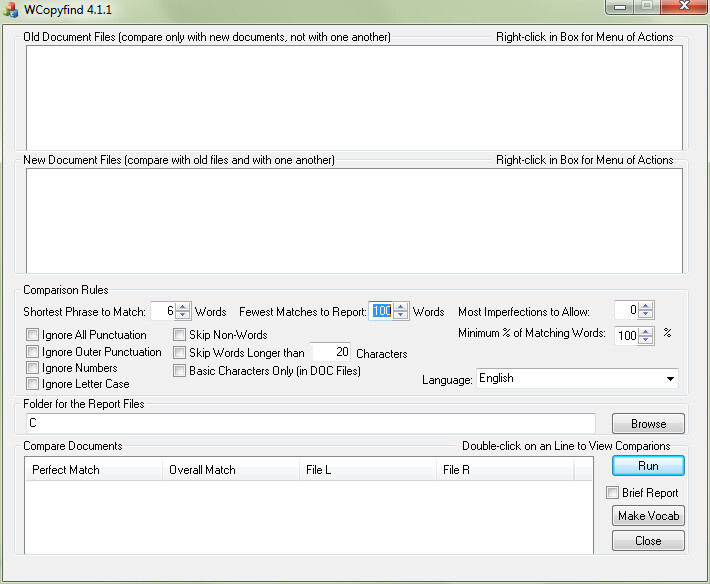Image resolution: width=710 pixels, height=584 pixels.
Task: Enable Skip Non-Words option
Action: click(180, 335)
